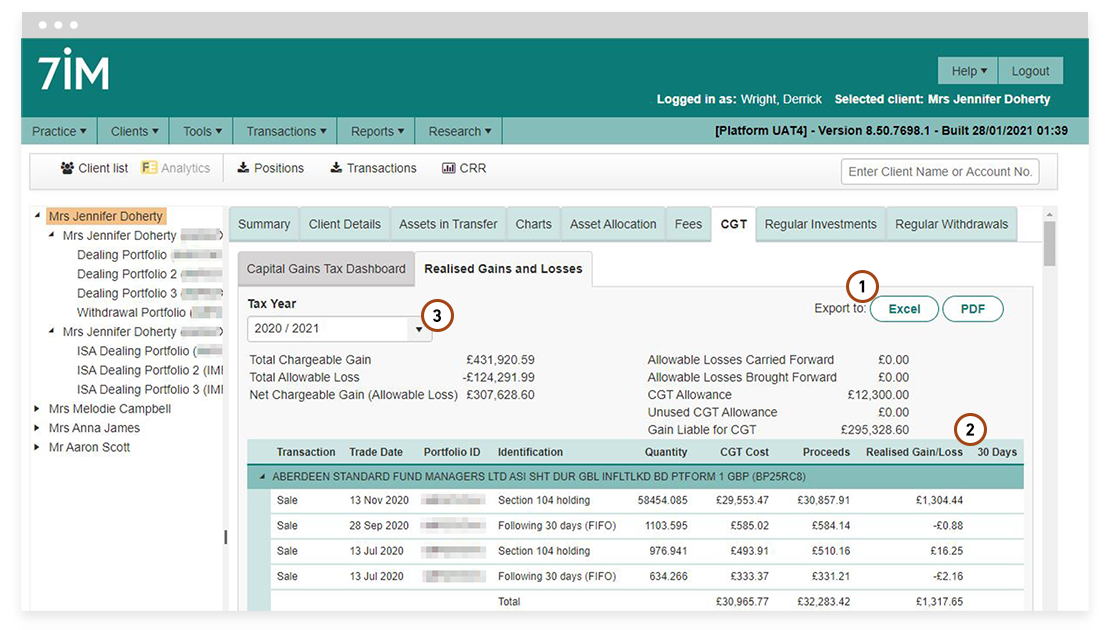1110x630 pixels.
Task: Export the report to Excel
Action: pyautogui.click(x=904, y=309)
